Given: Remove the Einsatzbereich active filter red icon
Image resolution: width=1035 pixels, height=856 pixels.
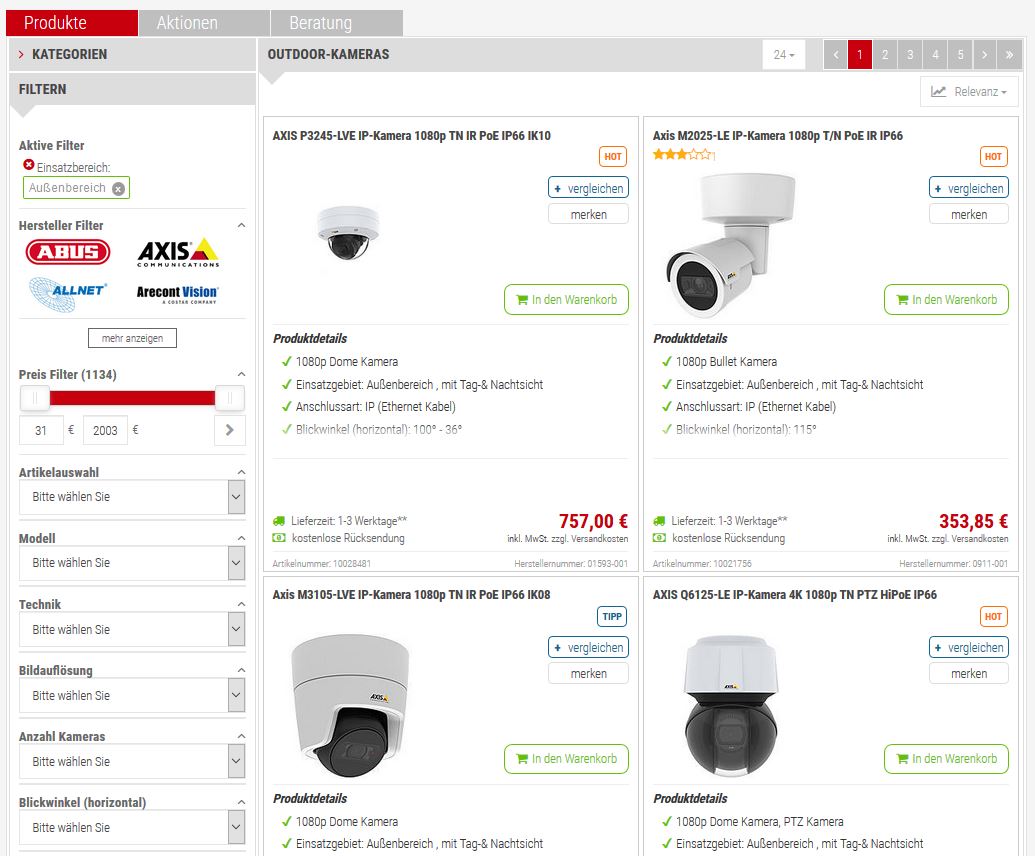Looking at the screenshot, I should click(28, 165).
